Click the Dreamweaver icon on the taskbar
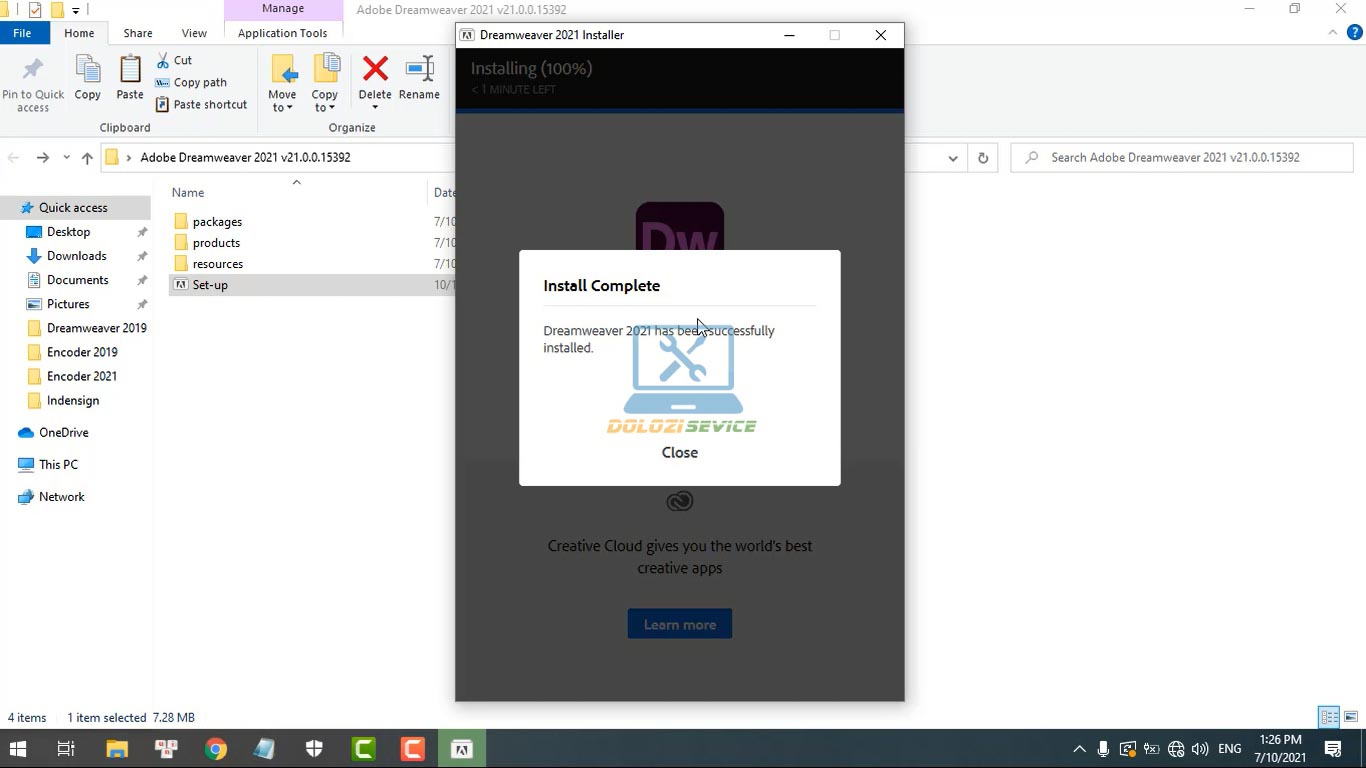This screenshot has width=1366, height=768. [461, 747]
